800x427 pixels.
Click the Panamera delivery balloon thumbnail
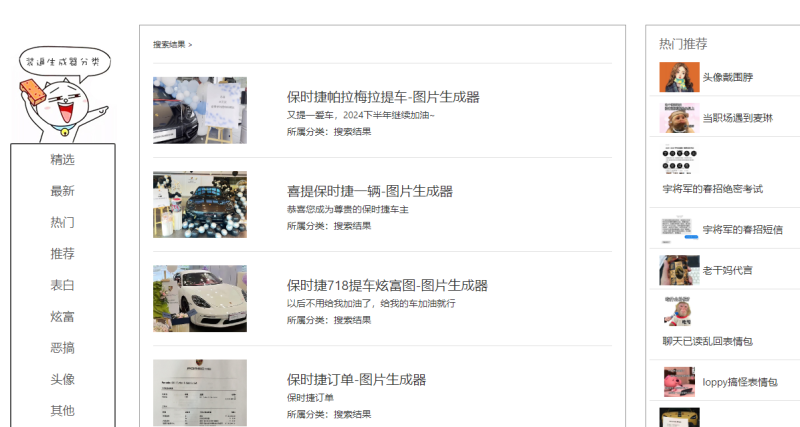200,110
